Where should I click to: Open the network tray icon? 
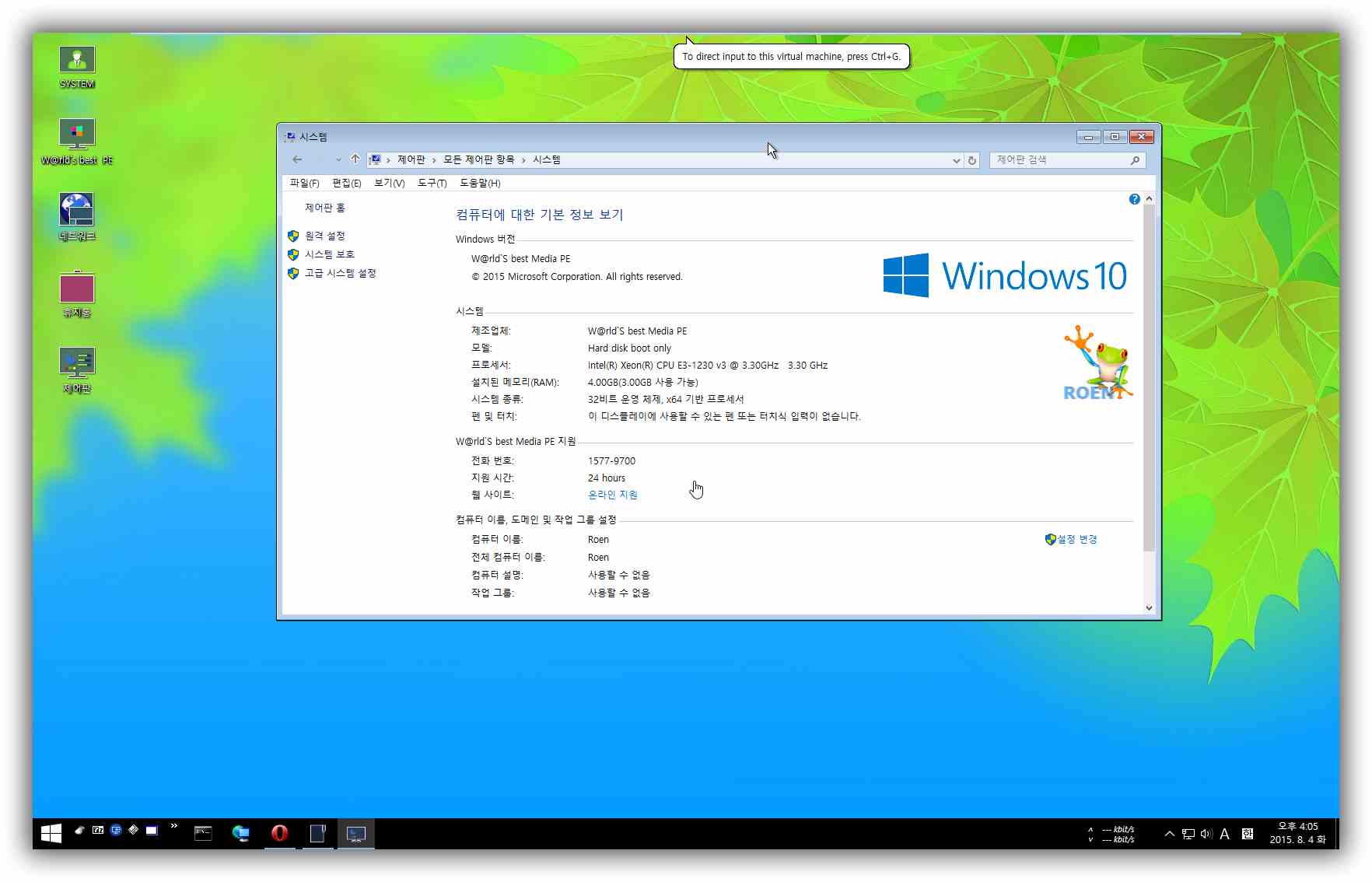pos(1188,834)
